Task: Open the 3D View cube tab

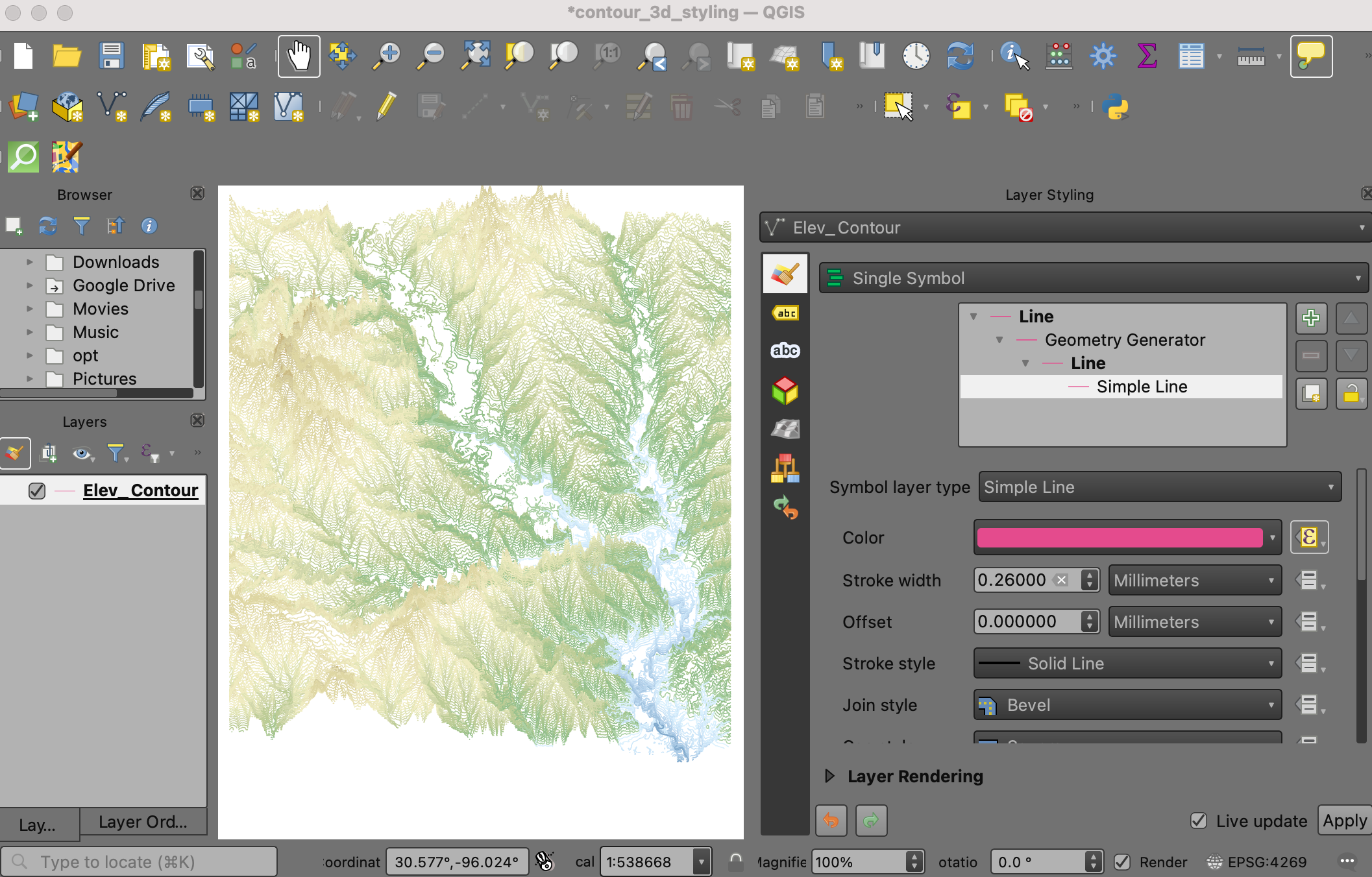Action: coord(785,391)
